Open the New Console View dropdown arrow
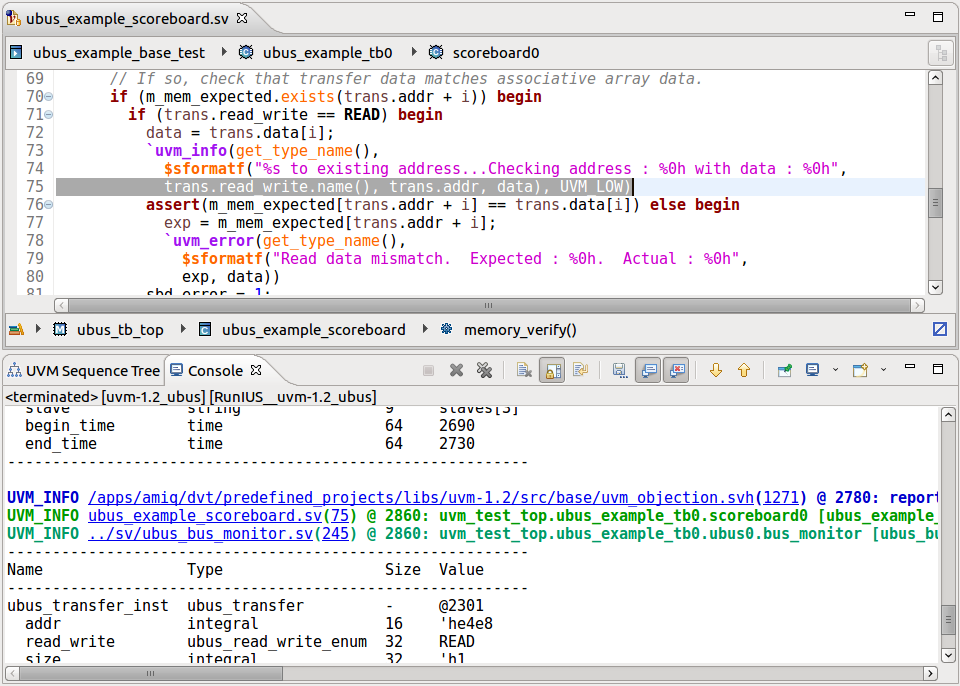The width and height of the screenshot is (960, 686). [x=883, y=370]
